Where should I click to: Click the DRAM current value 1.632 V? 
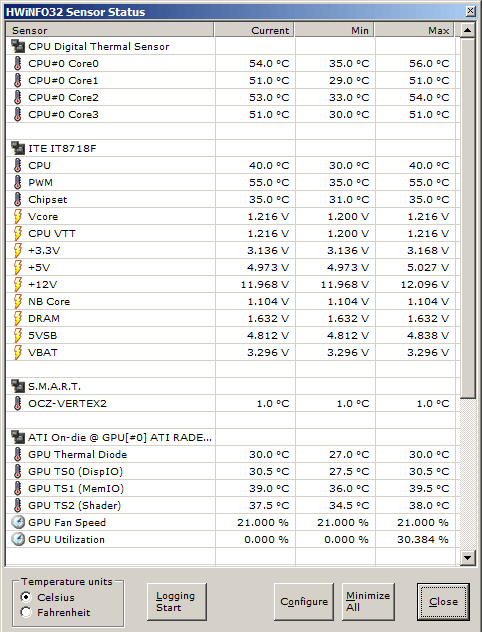[x=268, y=318]
